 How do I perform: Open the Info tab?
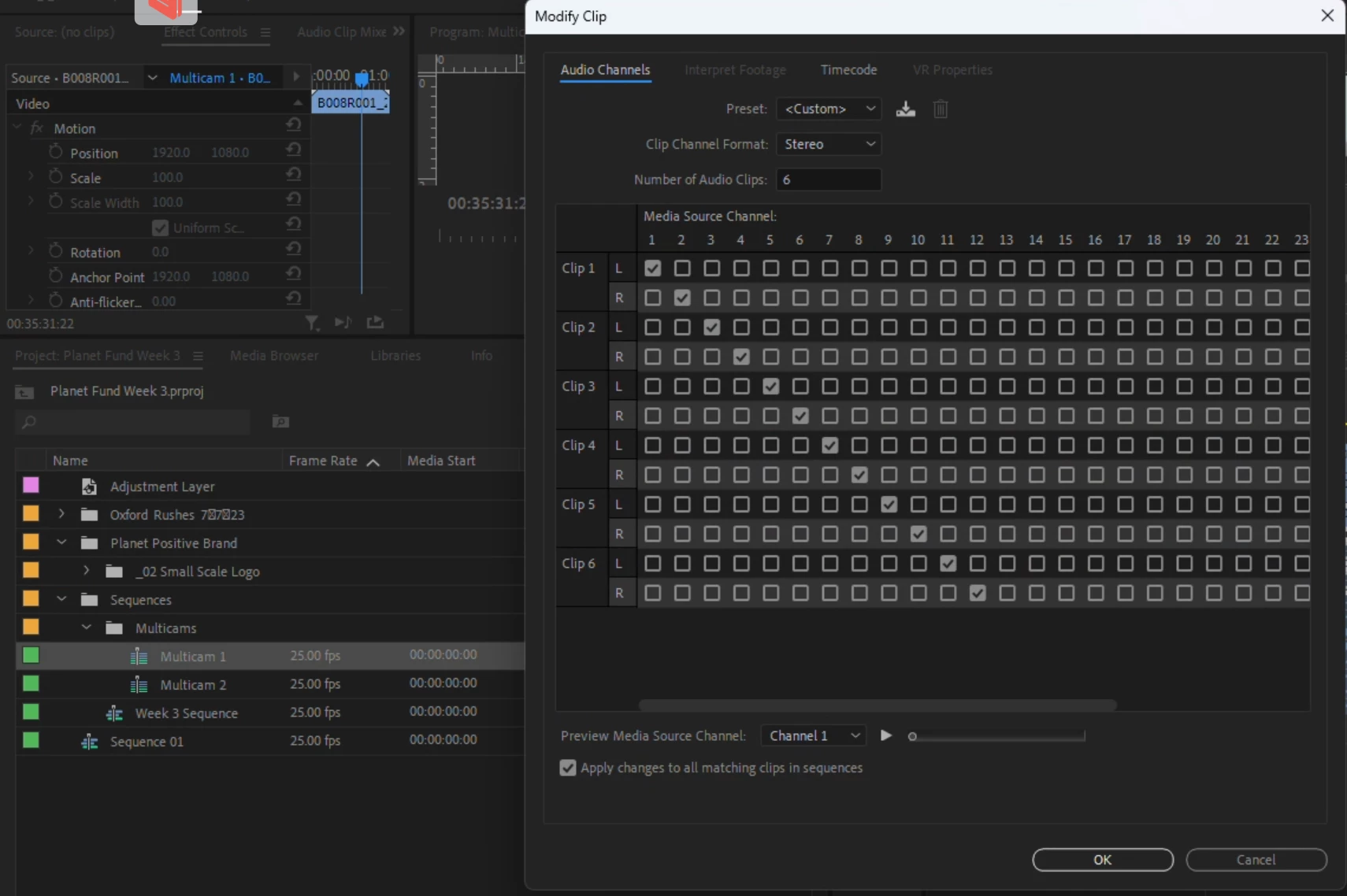point(481,356)
